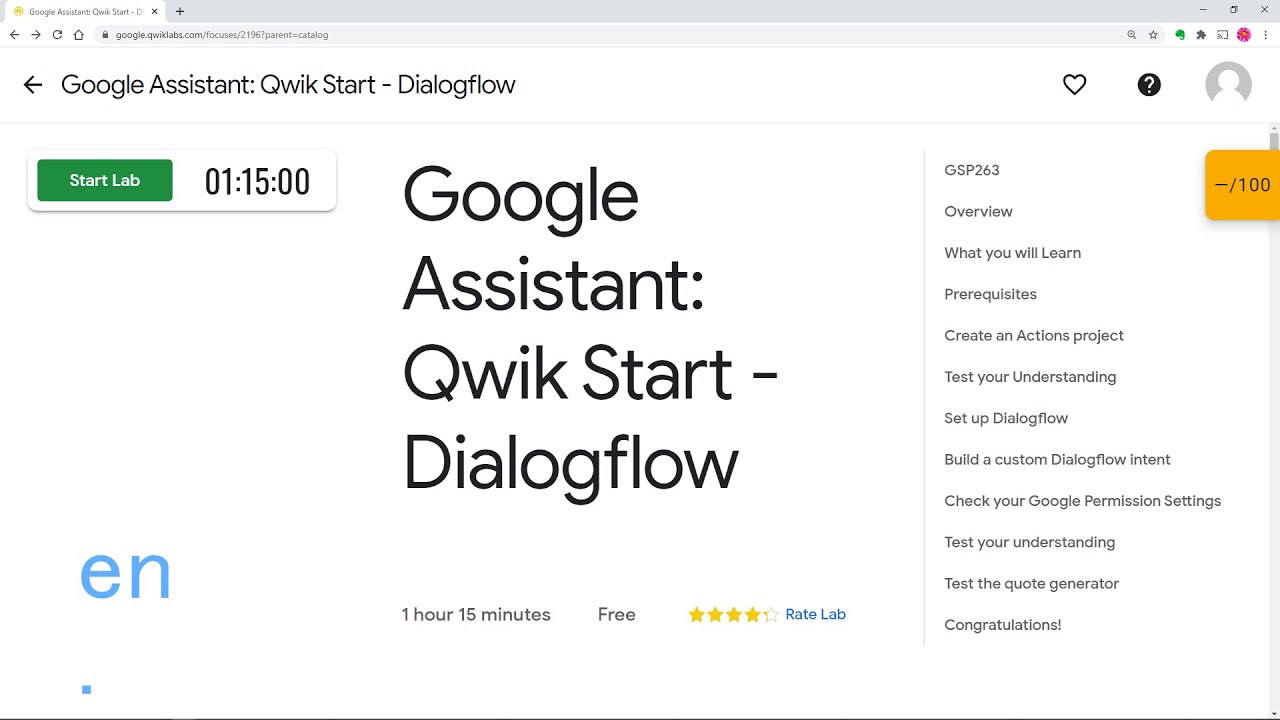1280x720 pixels.
Task: Jump to the GSP263 section
Action: tap(972, 170)
